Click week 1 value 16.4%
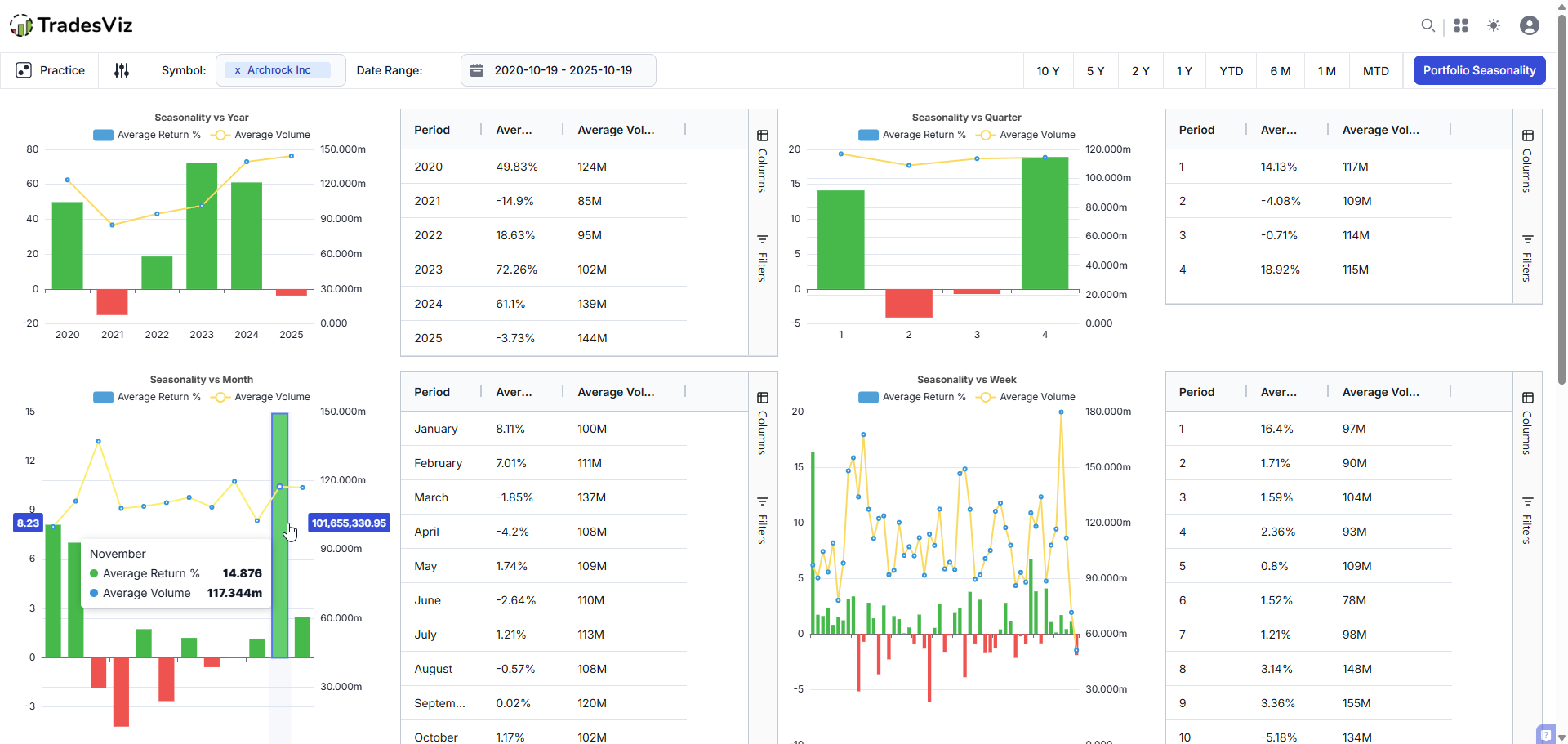This screenshot has width=1568, height=744. pos(1276,429)
